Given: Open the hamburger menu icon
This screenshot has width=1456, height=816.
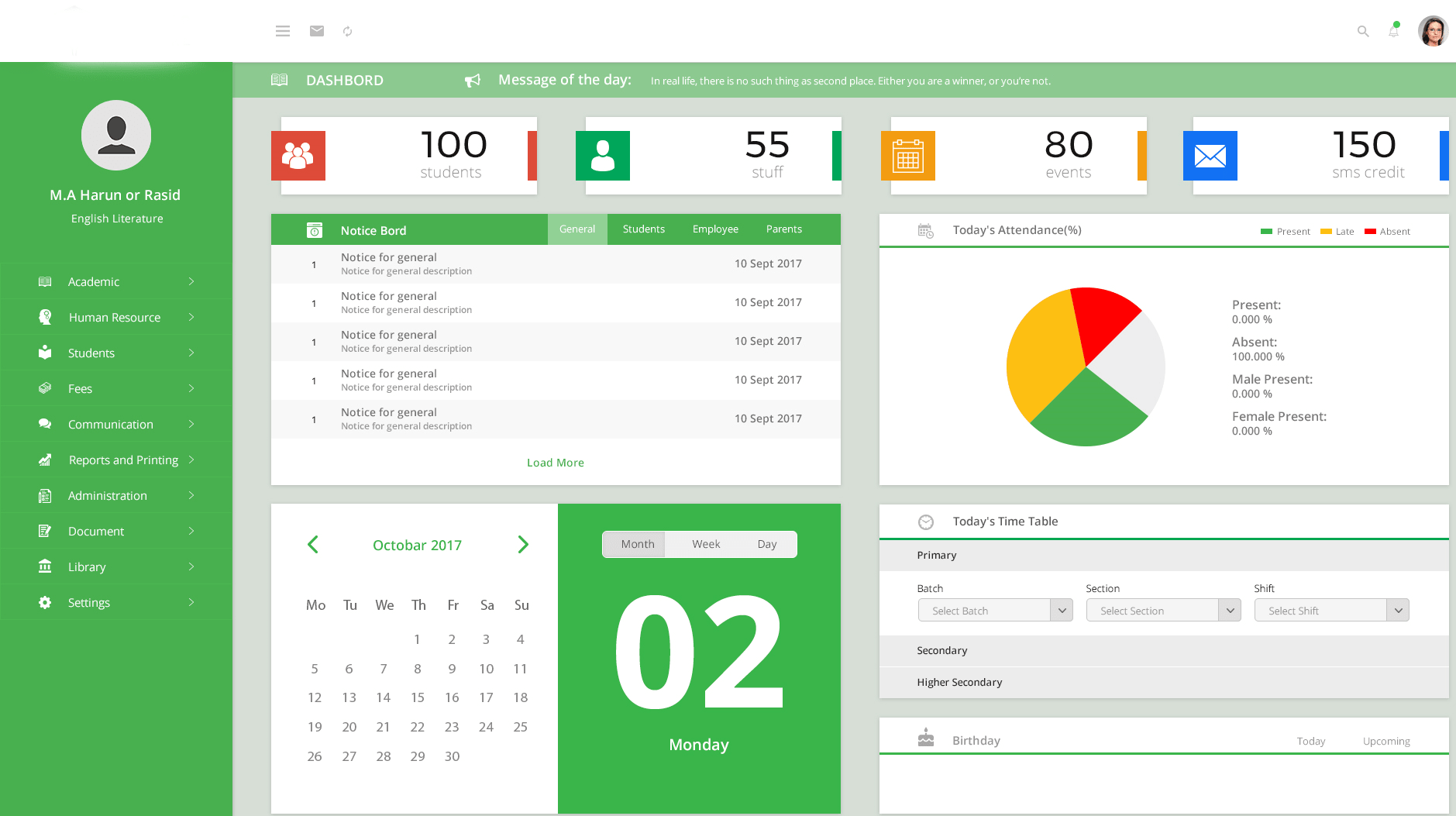Looking at the screenshot, I should [x=283, y=31].
